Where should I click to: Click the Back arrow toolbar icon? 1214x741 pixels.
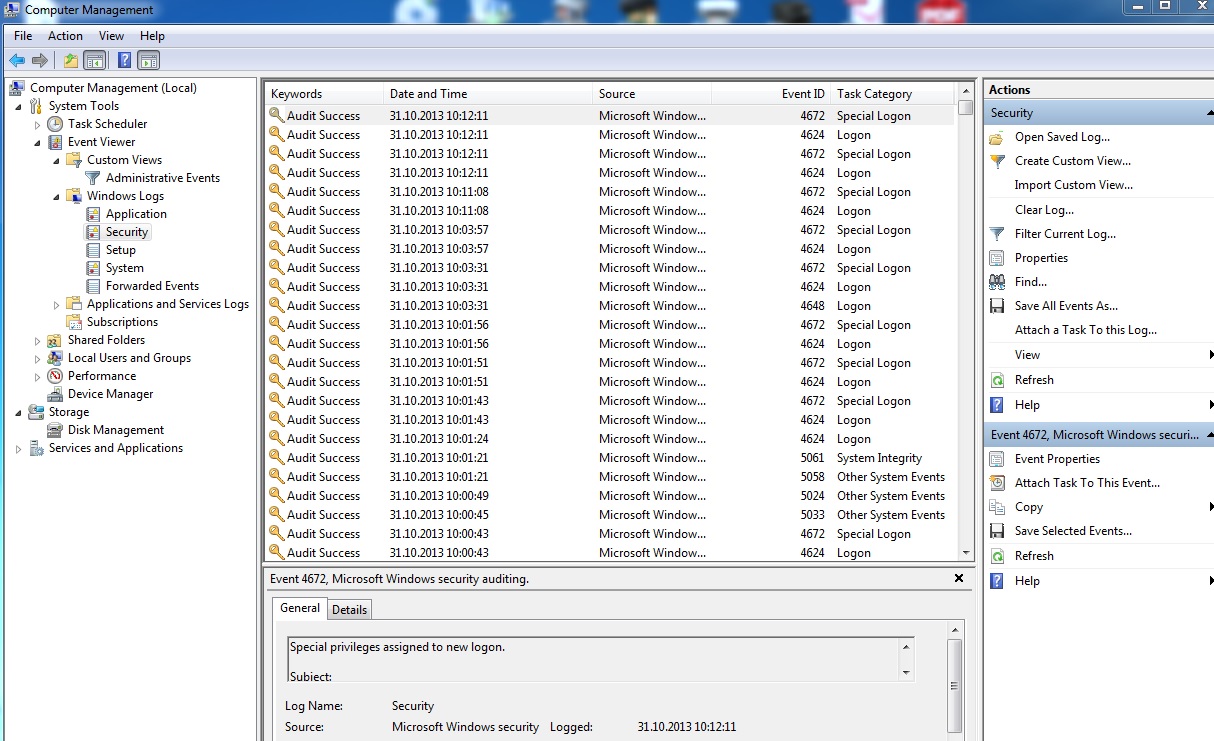tap(17, 61)
